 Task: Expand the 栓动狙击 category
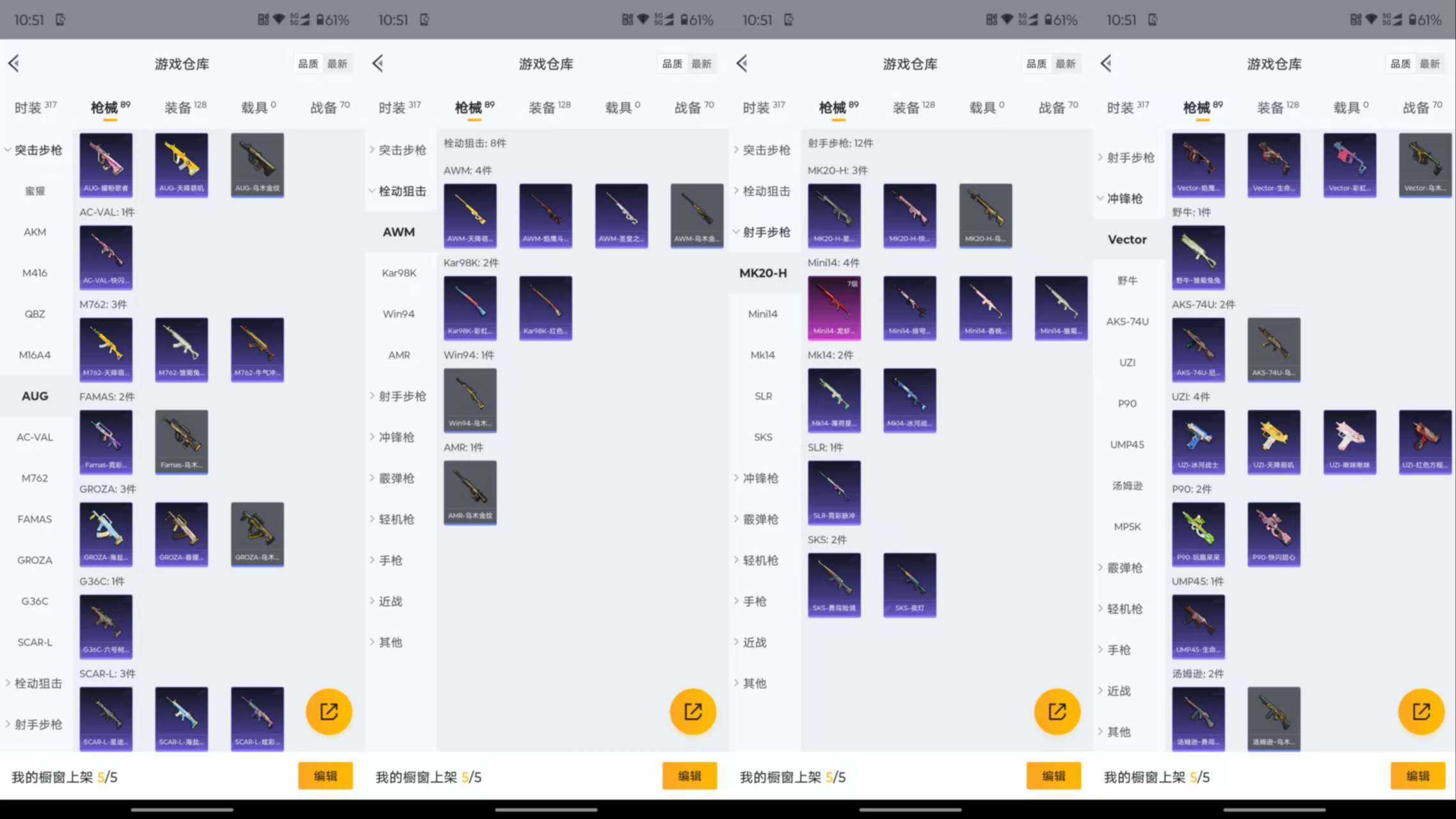pos(35,683)
